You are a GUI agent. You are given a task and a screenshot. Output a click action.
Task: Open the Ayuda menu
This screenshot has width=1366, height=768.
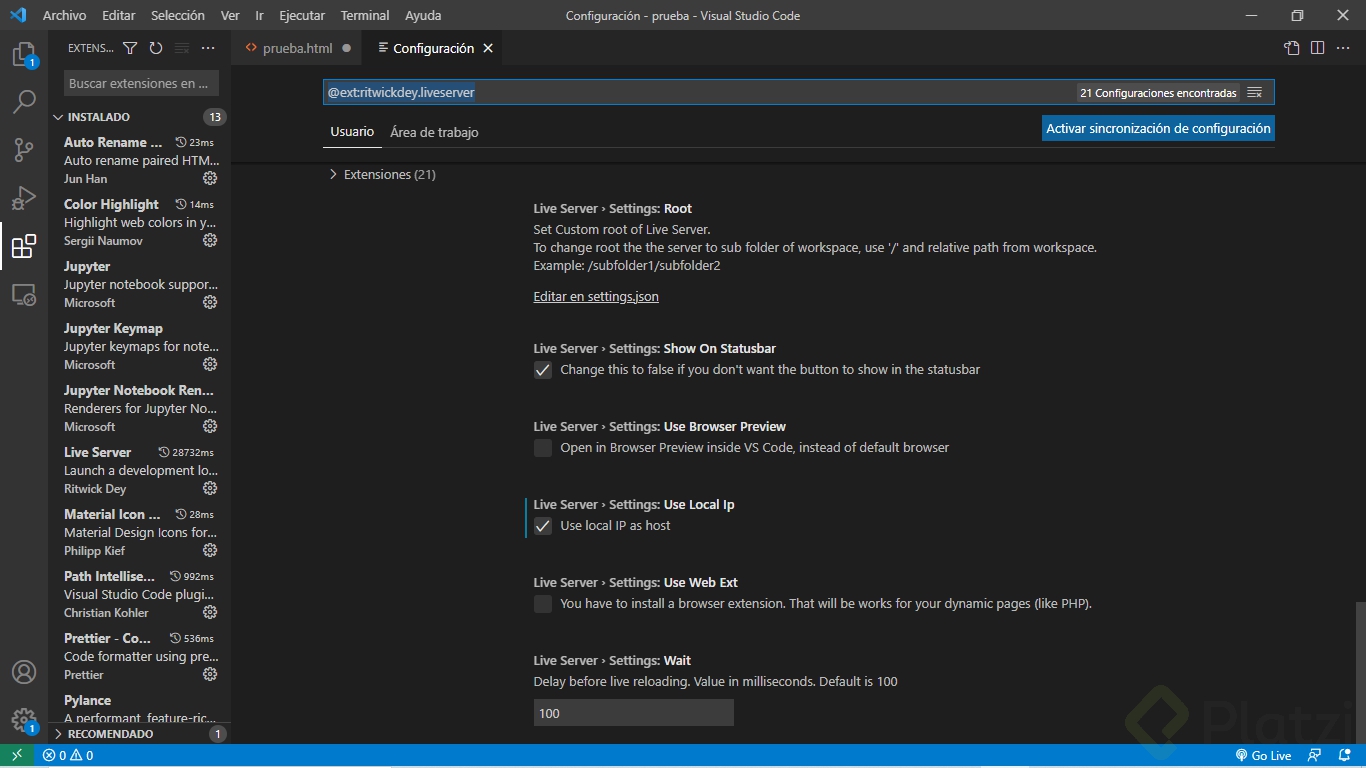[x=423, y=15]
